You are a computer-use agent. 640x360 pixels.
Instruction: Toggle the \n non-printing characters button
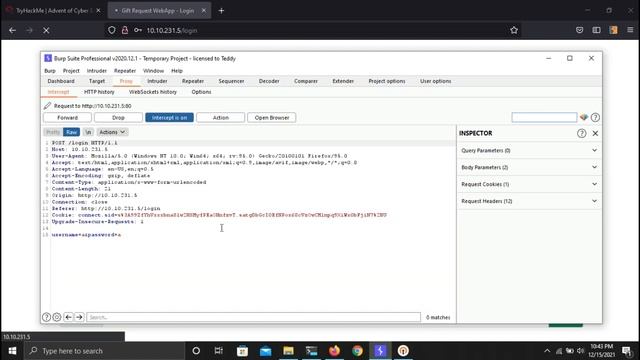click(88, 132)
